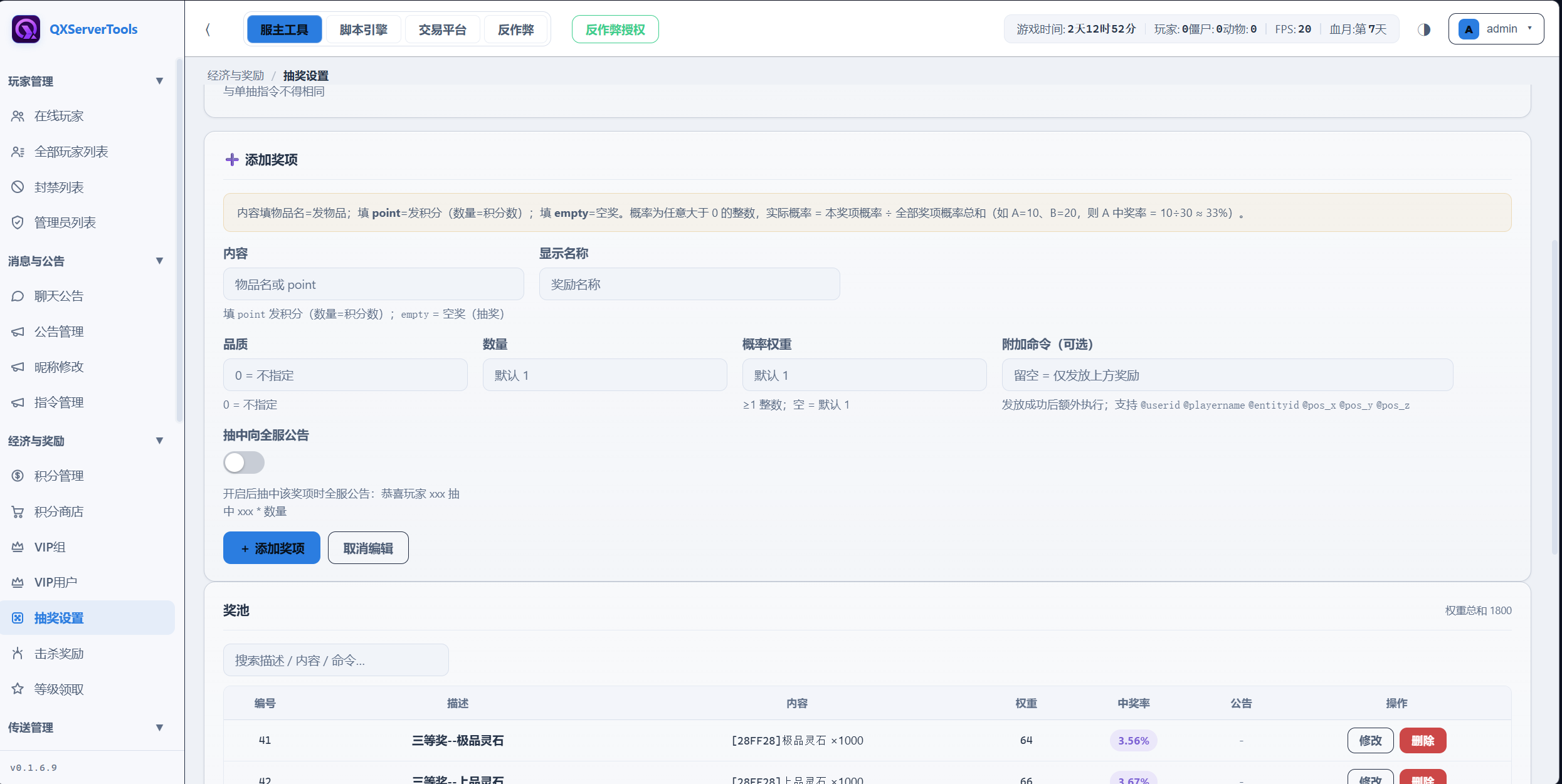Open 击杀奖励 icon in sidebar
This screenshot has width=1562, height=784.
click(18, 654)
